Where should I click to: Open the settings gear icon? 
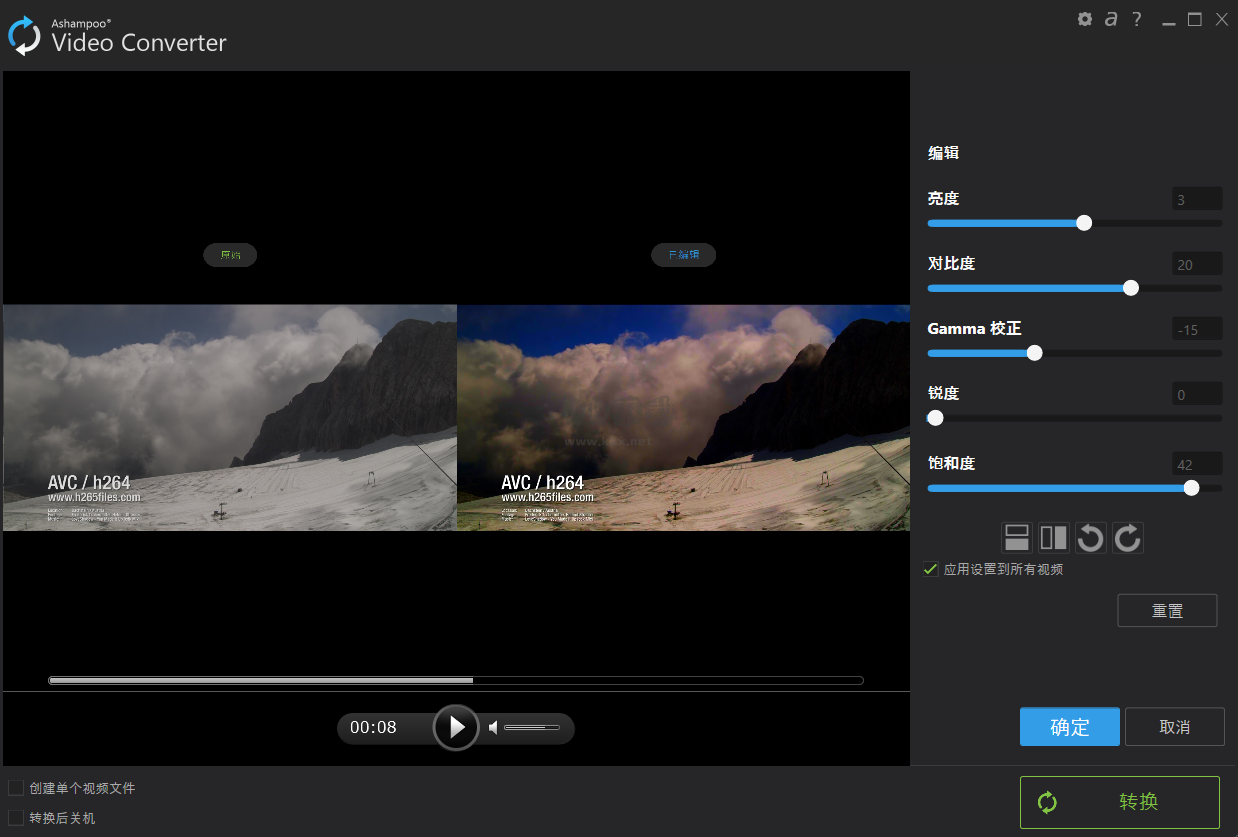point(1085,19)
